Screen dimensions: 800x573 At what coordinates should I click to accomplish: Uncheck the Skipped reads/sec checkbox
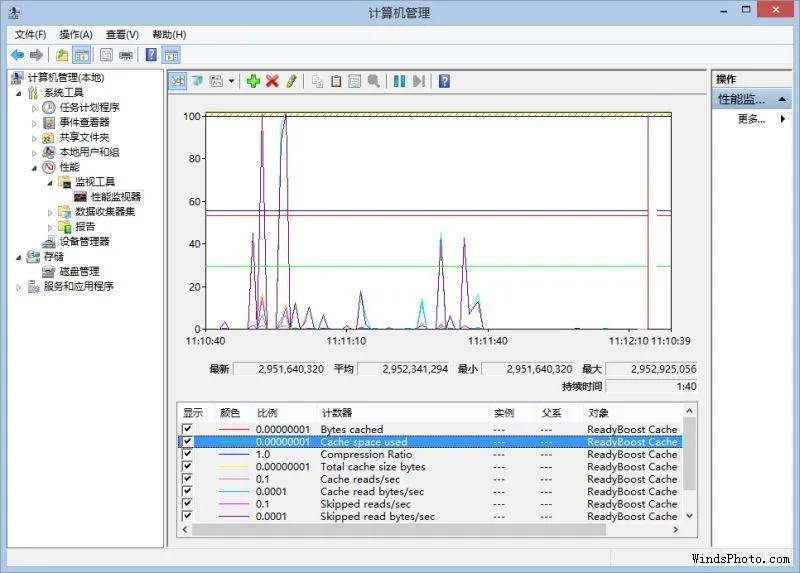187,503
